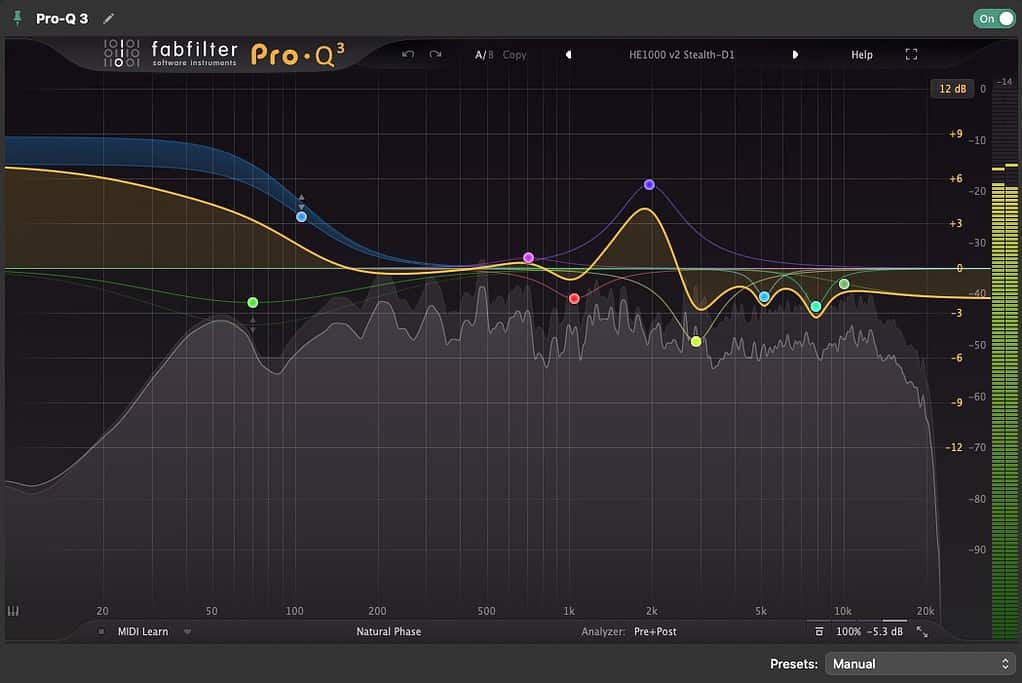The height and width of the screenshot is (683, 1022).
Task: Go to next preset with right arrow
Action: click(x=795, y=55)
